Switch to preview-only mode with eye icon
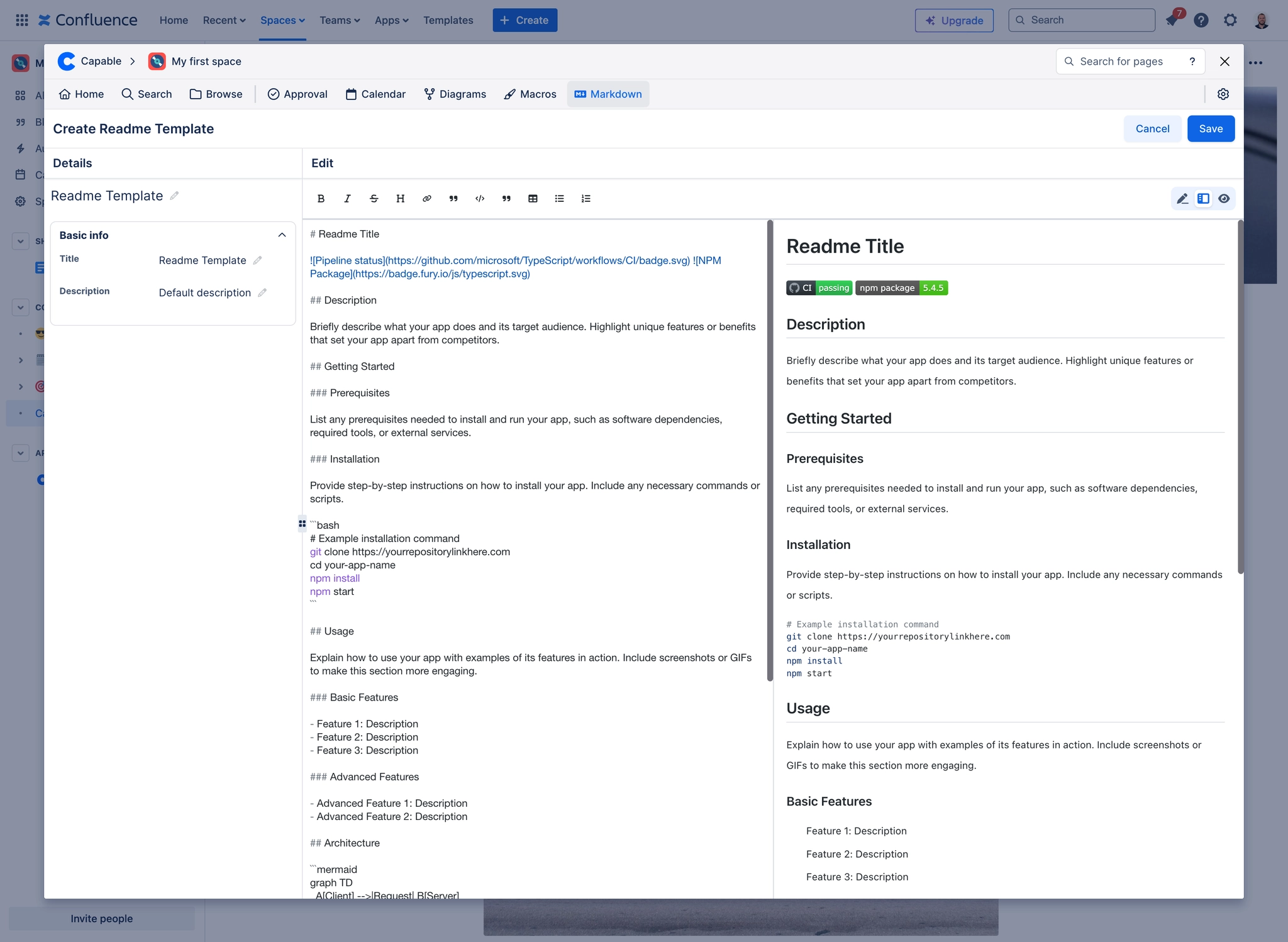 (1224, 199)
